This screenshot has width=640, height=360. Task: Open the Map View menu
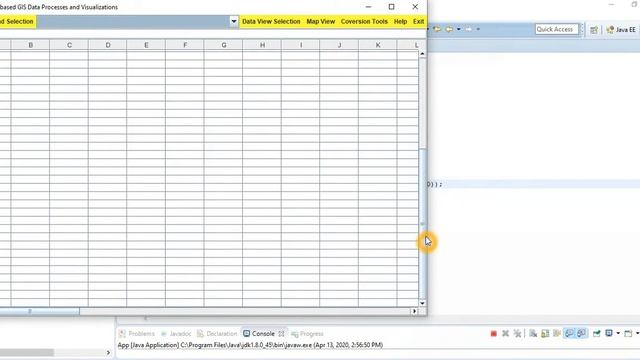tap(320, 21)
